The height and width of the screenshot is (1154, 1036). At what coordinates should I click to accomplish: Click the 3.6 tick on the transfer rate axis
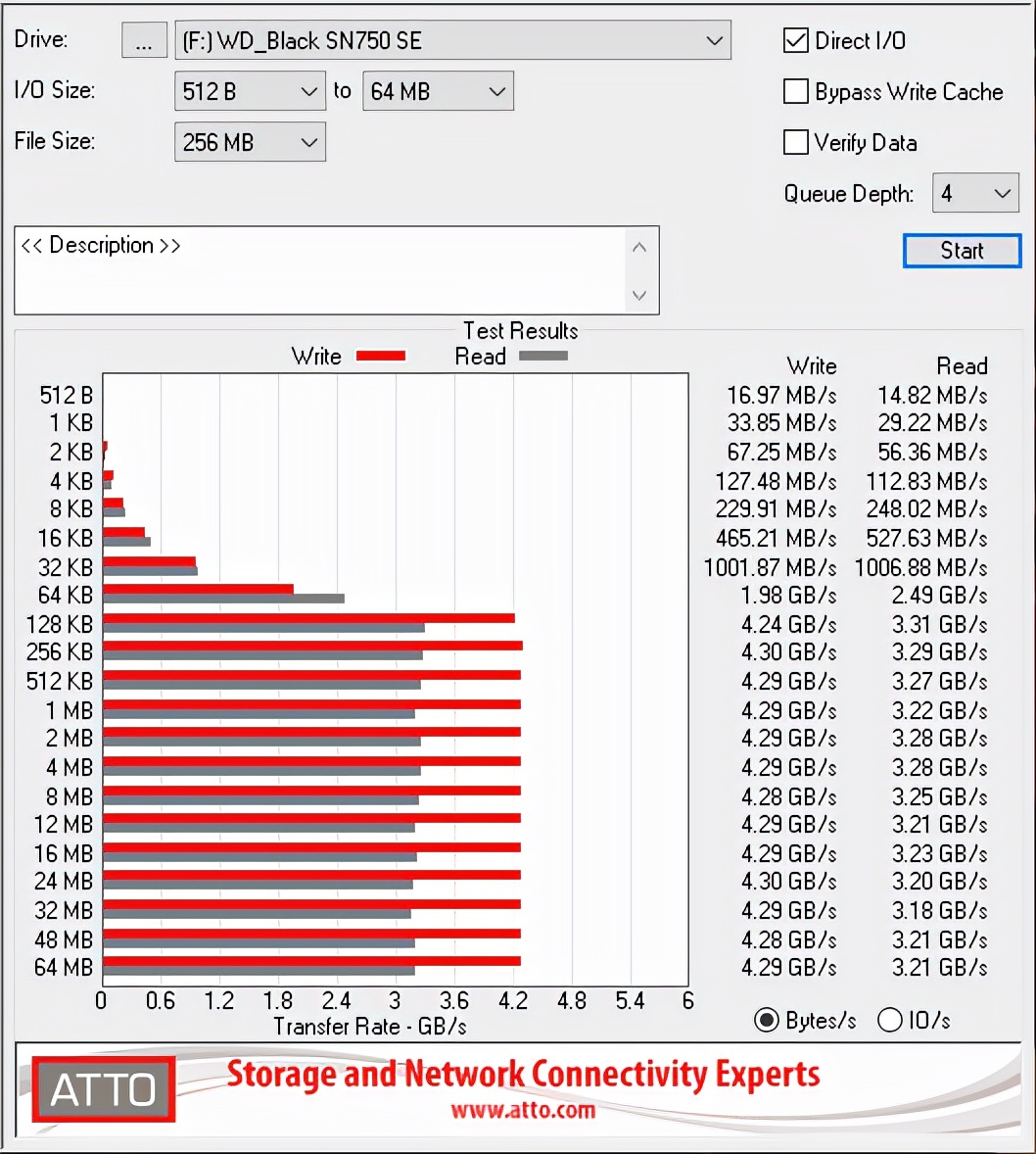pyautogui.click(x=454, y=1001)
